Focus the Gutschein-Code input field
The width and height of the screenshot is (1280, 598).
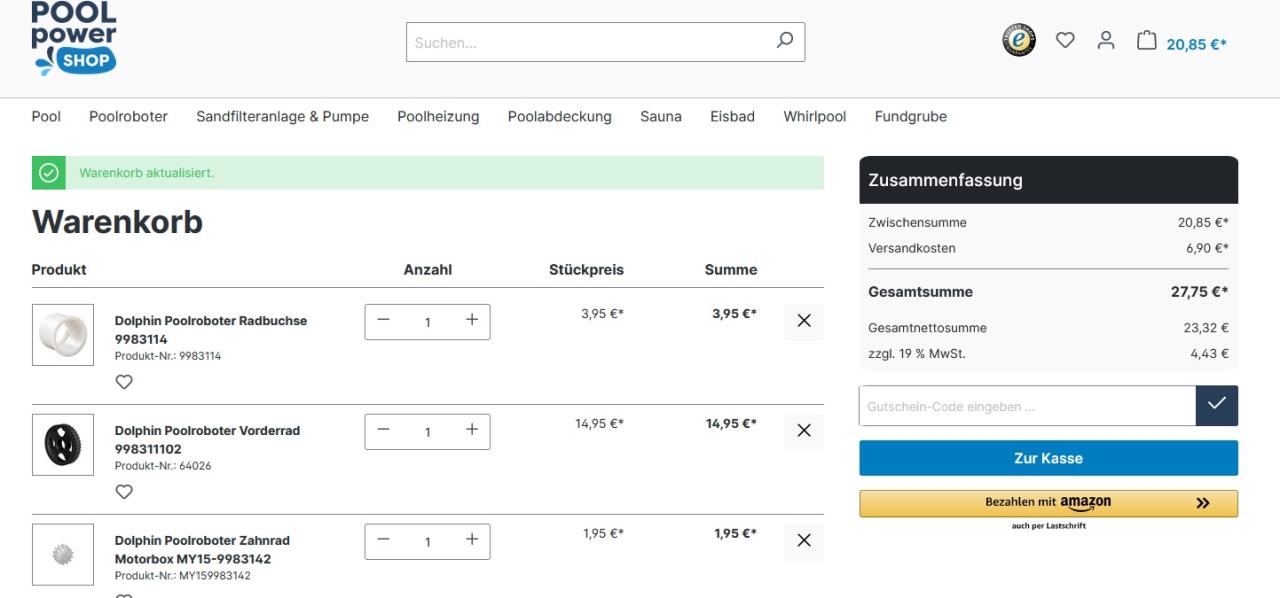click(1028, 406)
